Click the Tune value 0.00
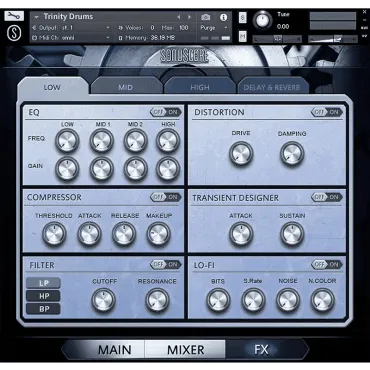Image resolution: width=370 pixels, height=370 pixels. 283,27
